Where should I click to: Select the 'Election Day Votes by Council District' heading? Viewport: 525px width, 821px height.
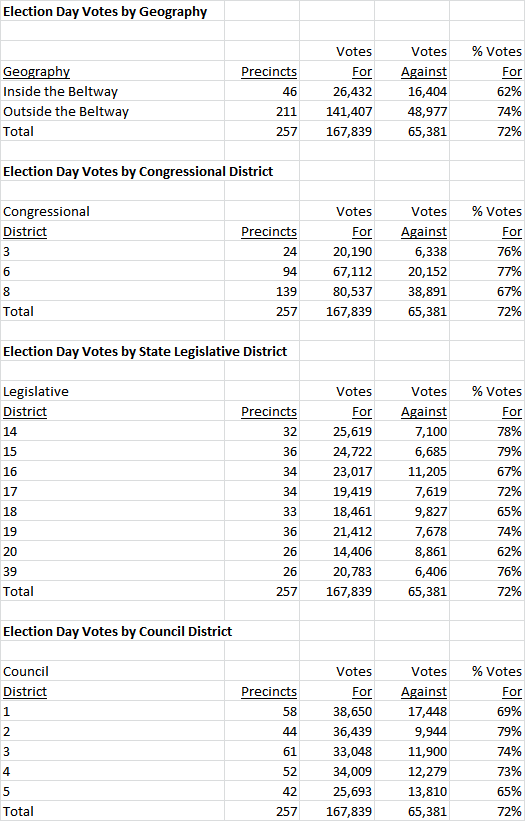[x=117, y=631]
